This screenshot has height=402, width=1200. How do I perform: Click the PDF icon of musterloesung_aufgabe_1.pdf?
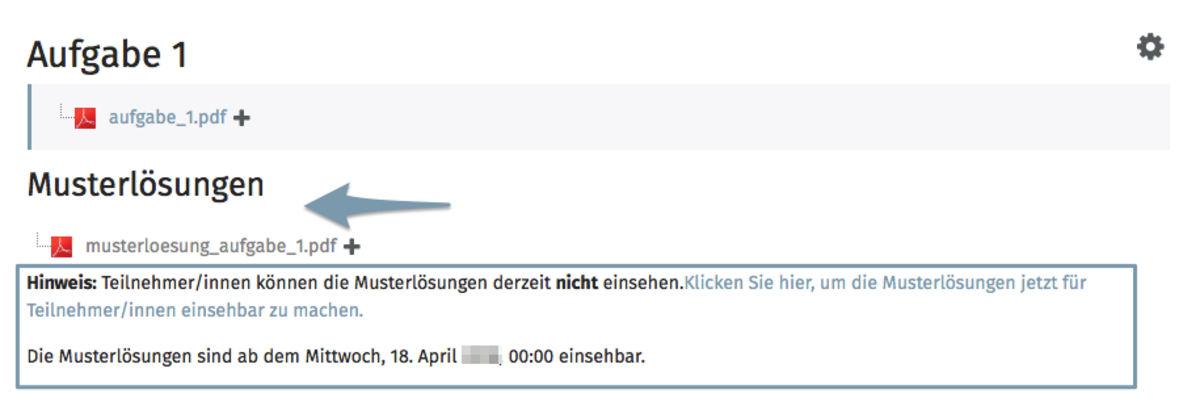pos(63,245)
